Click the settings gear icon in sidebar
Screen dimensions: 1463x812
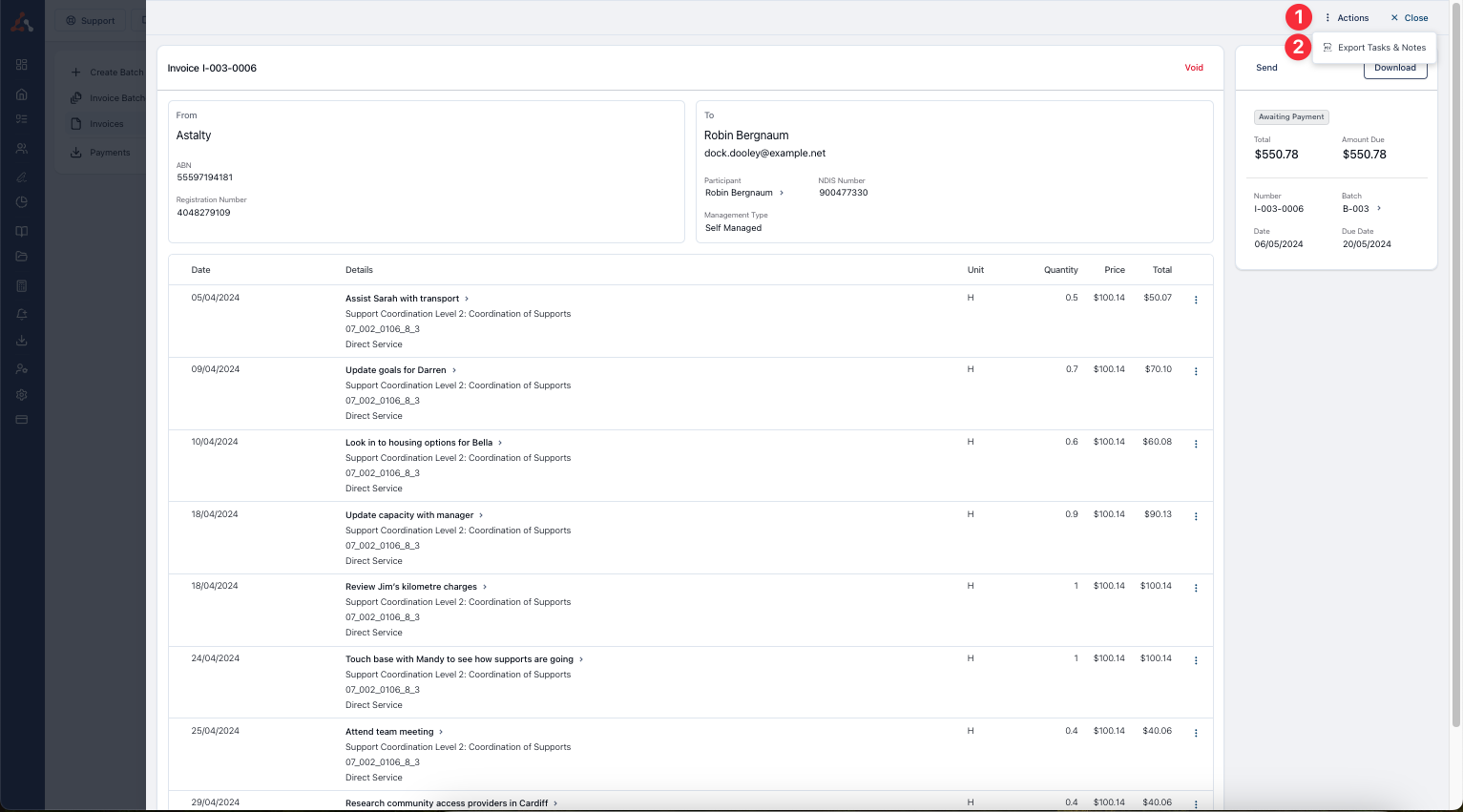point(22,395)
